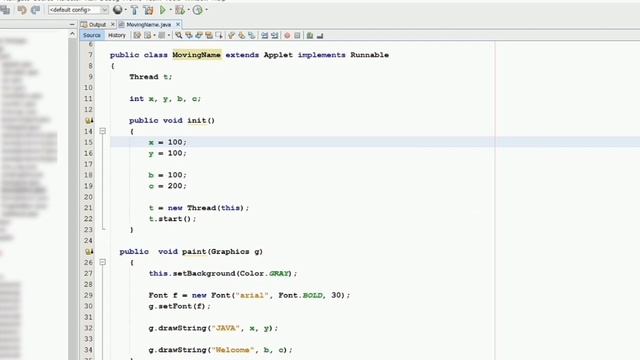
Task: Open the Profile Project dropdown arrow
Action: pyautogui.click(x=206, y=10)
